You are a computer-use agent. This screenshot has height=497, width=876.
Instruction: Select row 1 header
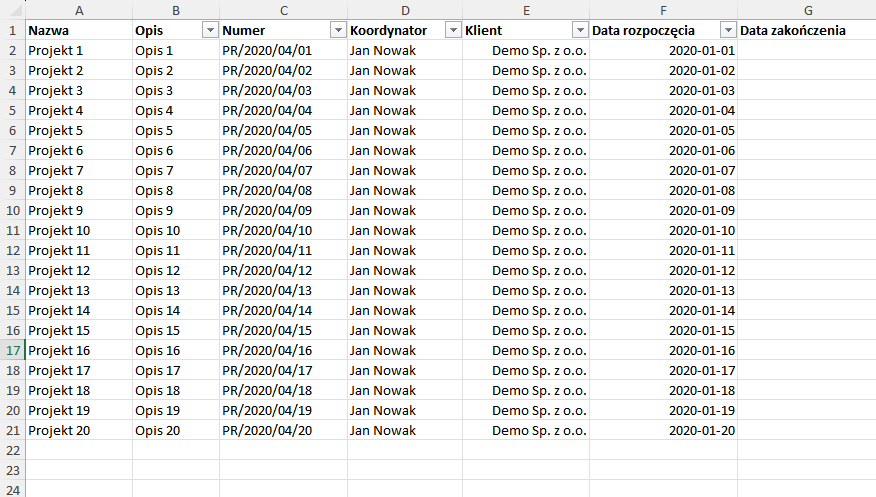coord(12,31)
